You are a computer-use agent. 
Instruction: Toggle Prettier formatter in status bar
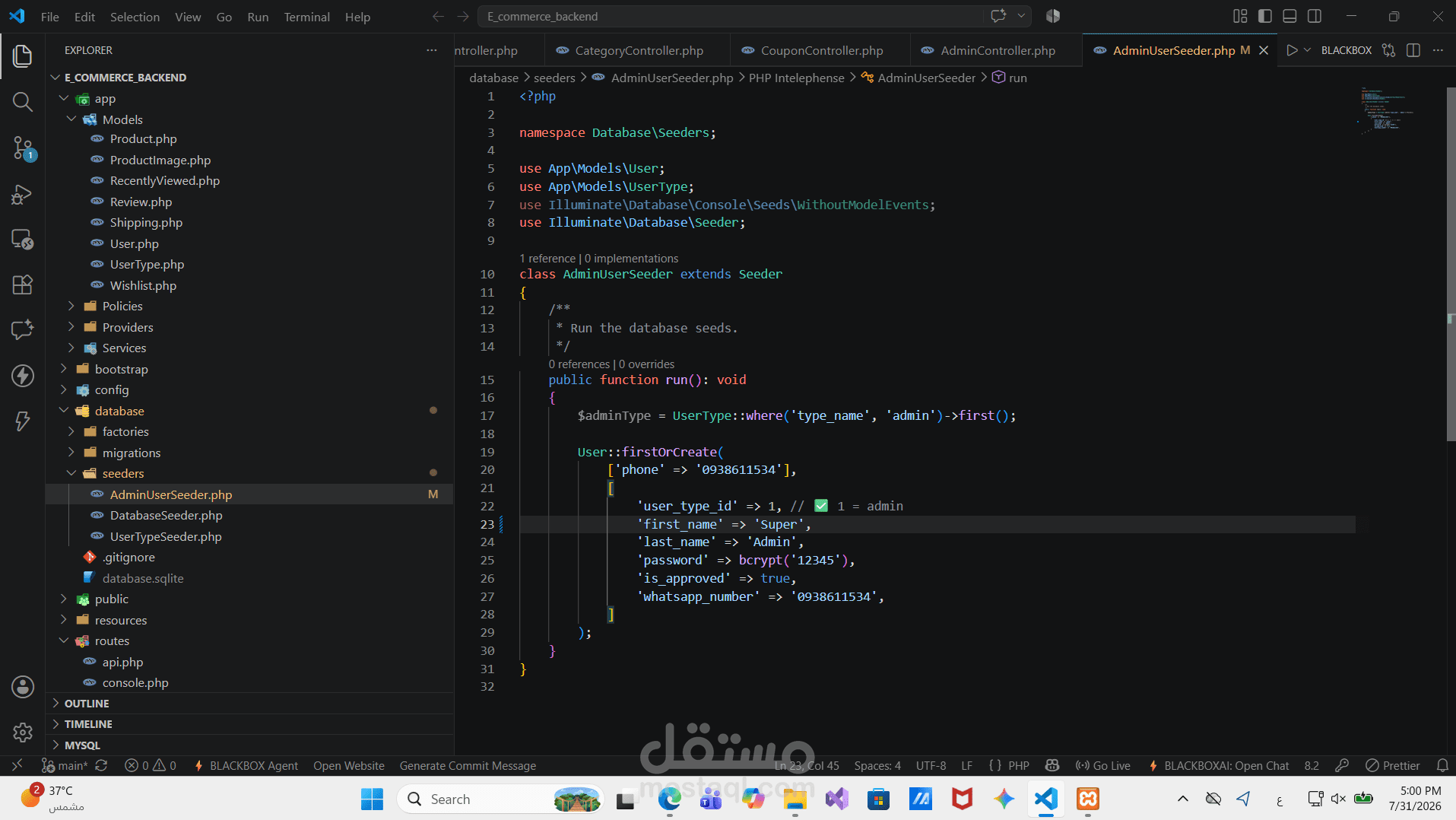[x=1392, y=765]
